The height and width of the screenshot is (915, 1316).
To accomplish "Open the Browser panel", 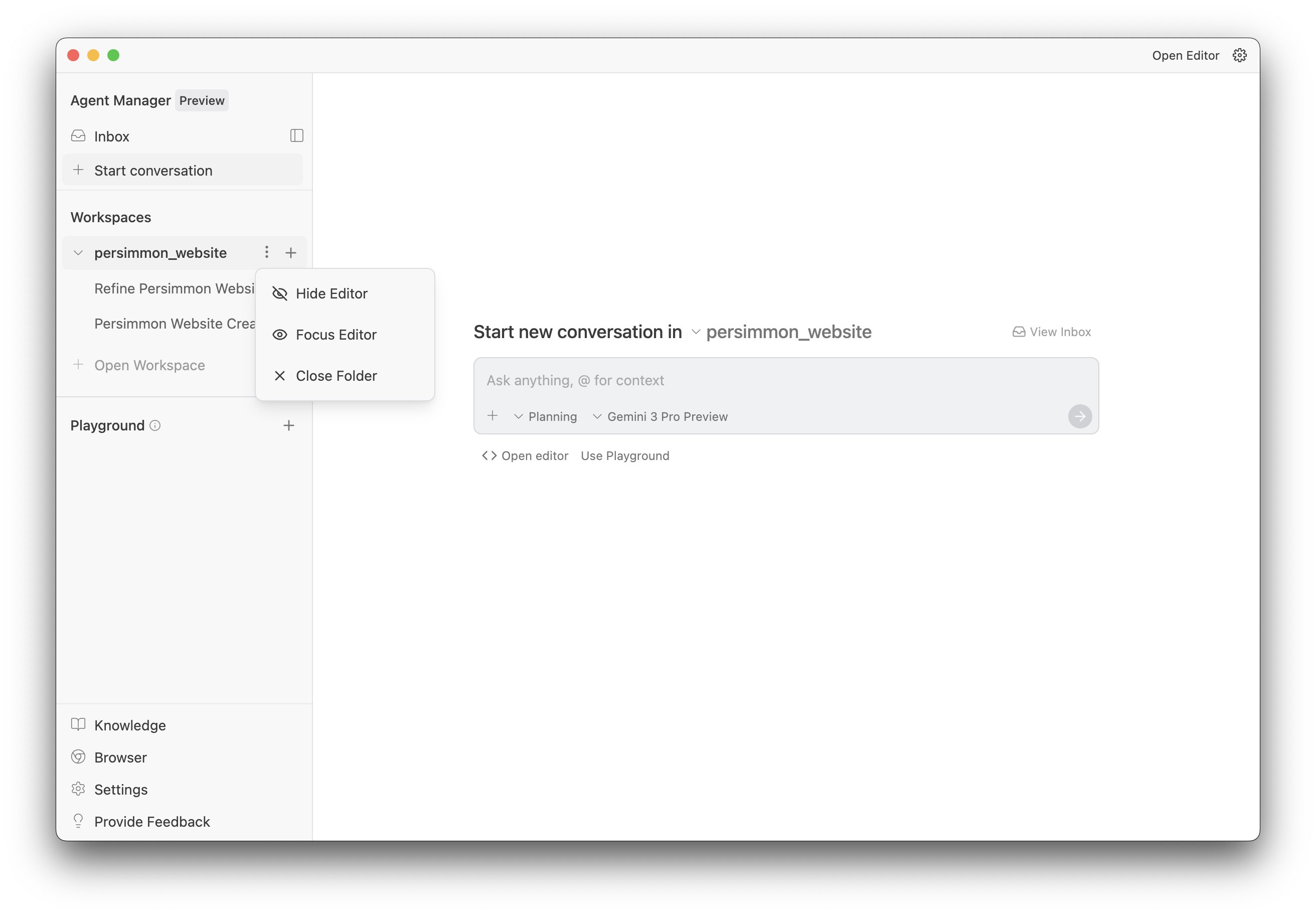I will [120, 757].
